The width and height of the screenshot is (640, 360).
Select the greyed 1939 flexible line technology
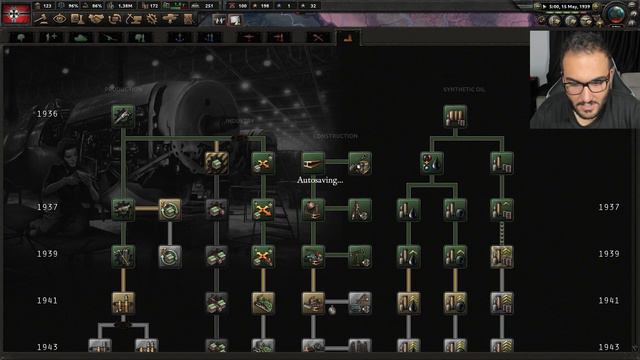point(170,256)
